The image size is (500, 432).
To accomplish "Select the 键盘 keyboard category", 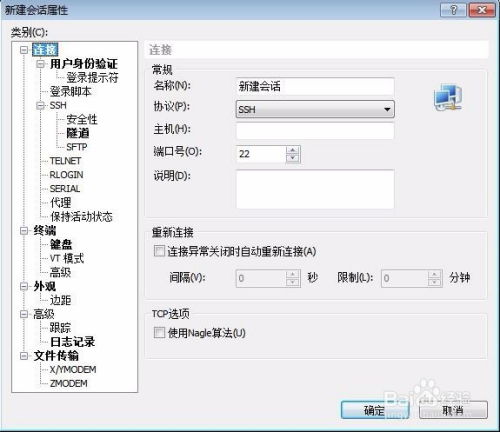I will 61,244.
